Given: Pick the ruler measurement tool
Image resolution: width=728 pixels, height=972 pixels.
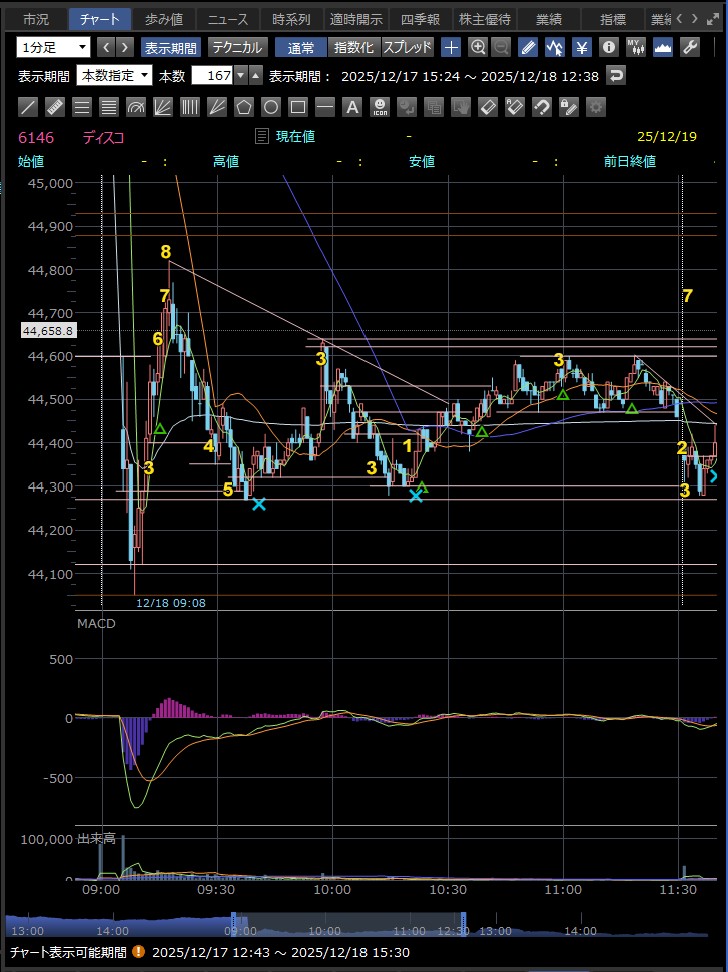Looking at the screenshot, I should 56,107.
